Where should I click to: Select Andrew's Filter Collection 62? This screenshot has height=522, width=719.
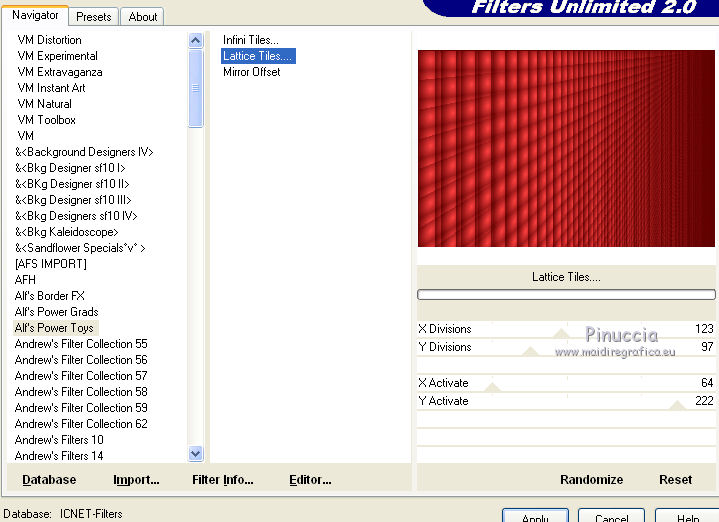tap(81, 424)
